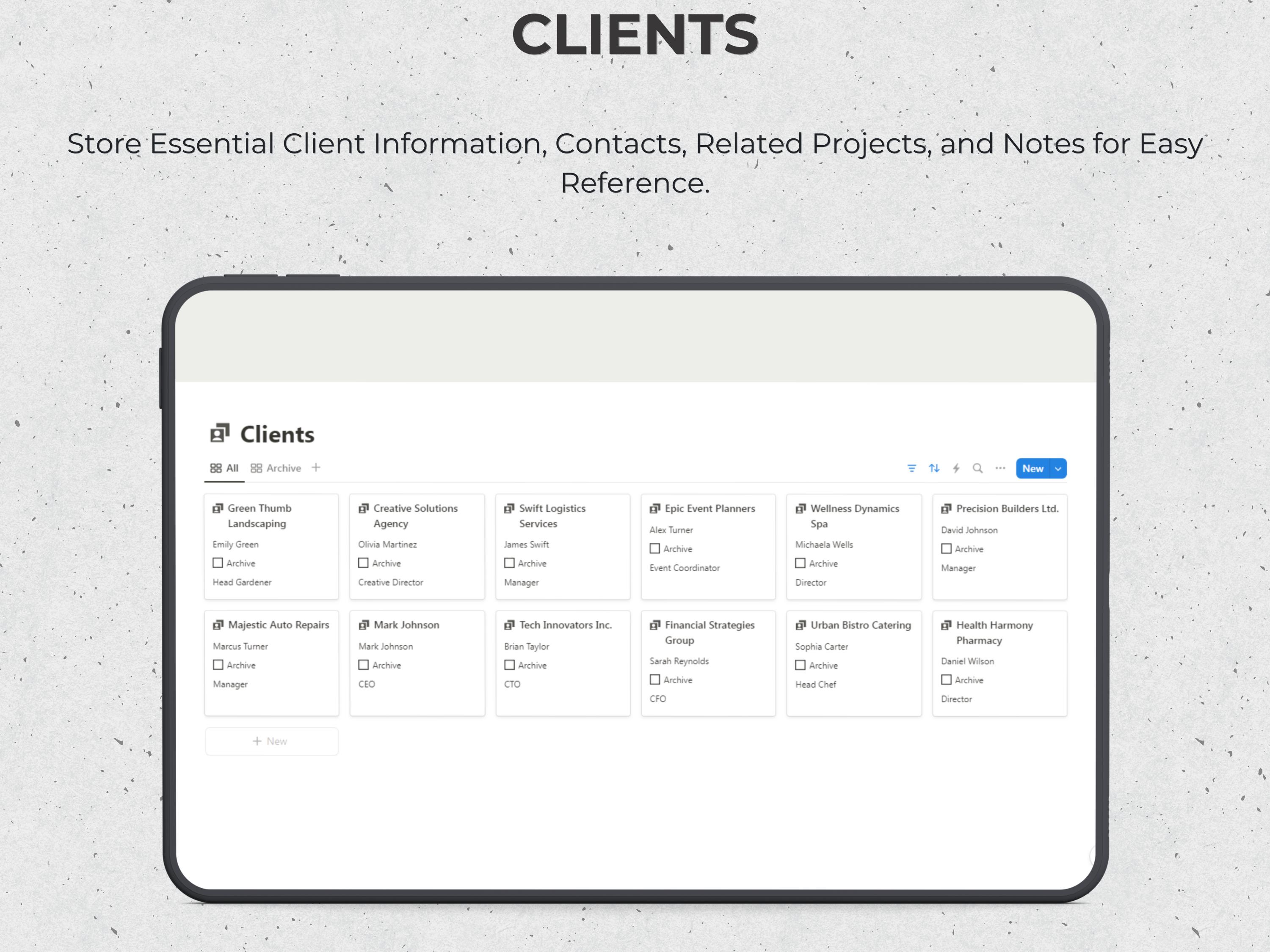The image size is (1270, 952).
Task: Switch to the All view tab
Action: [224, 468]
